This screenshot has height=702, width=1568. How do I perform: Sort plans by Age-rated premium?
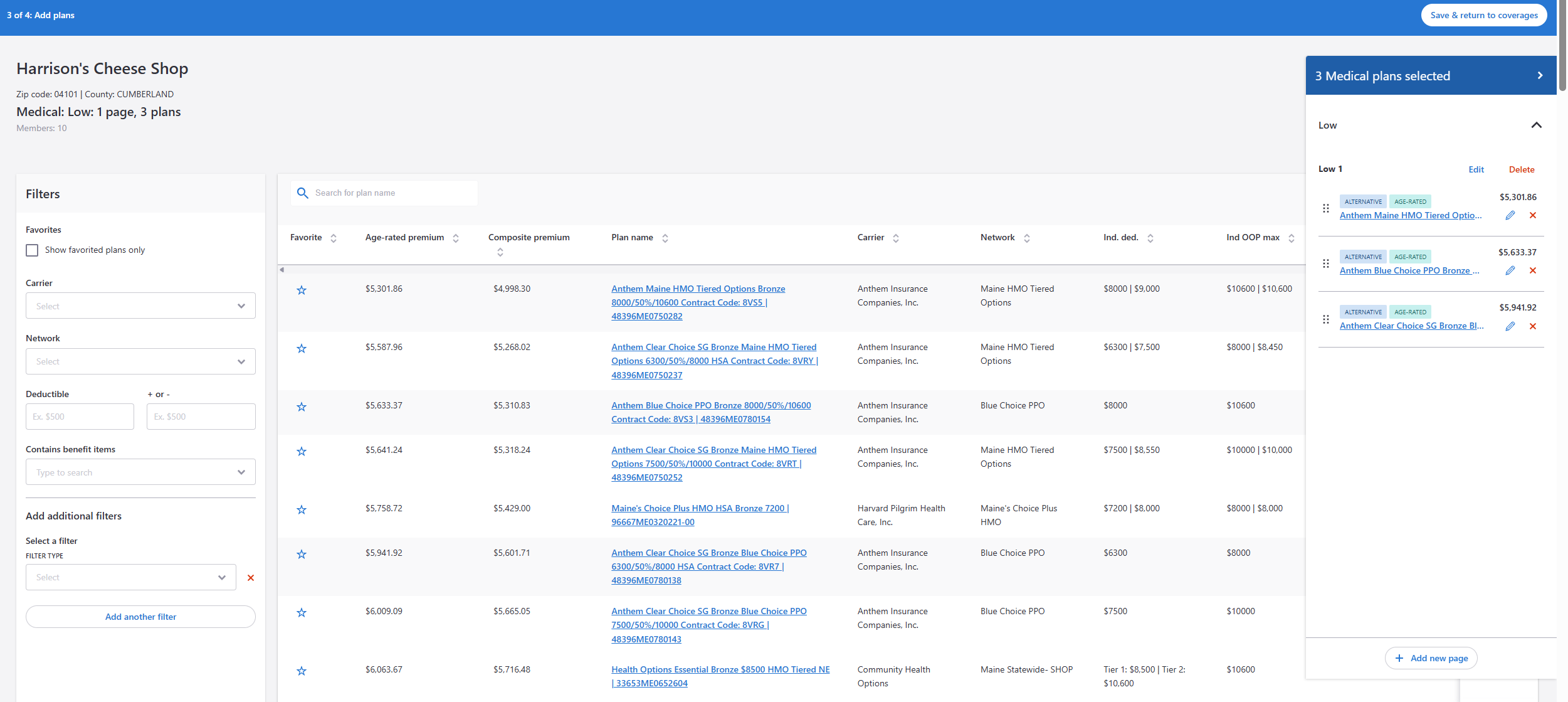pyautogui.click(x=456, y=238)
